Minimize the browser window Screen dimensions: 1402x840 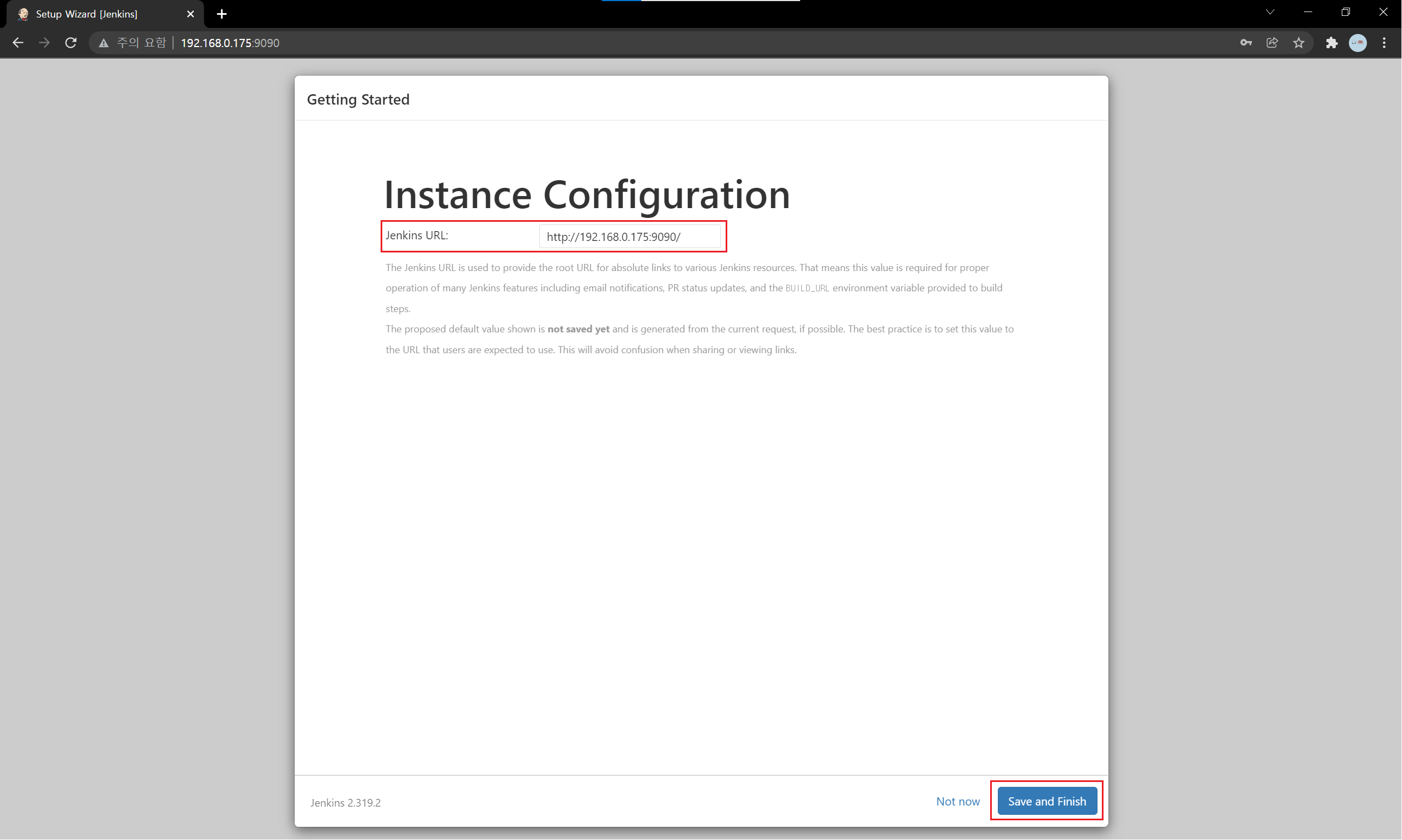coord(1307,12)
